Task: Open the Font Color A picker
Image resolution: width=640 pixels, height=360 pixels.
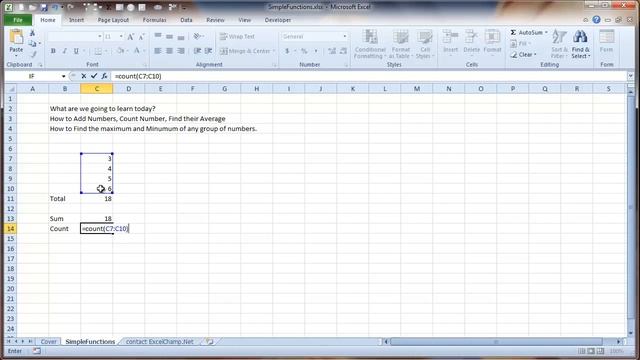Action: point(137,51)
